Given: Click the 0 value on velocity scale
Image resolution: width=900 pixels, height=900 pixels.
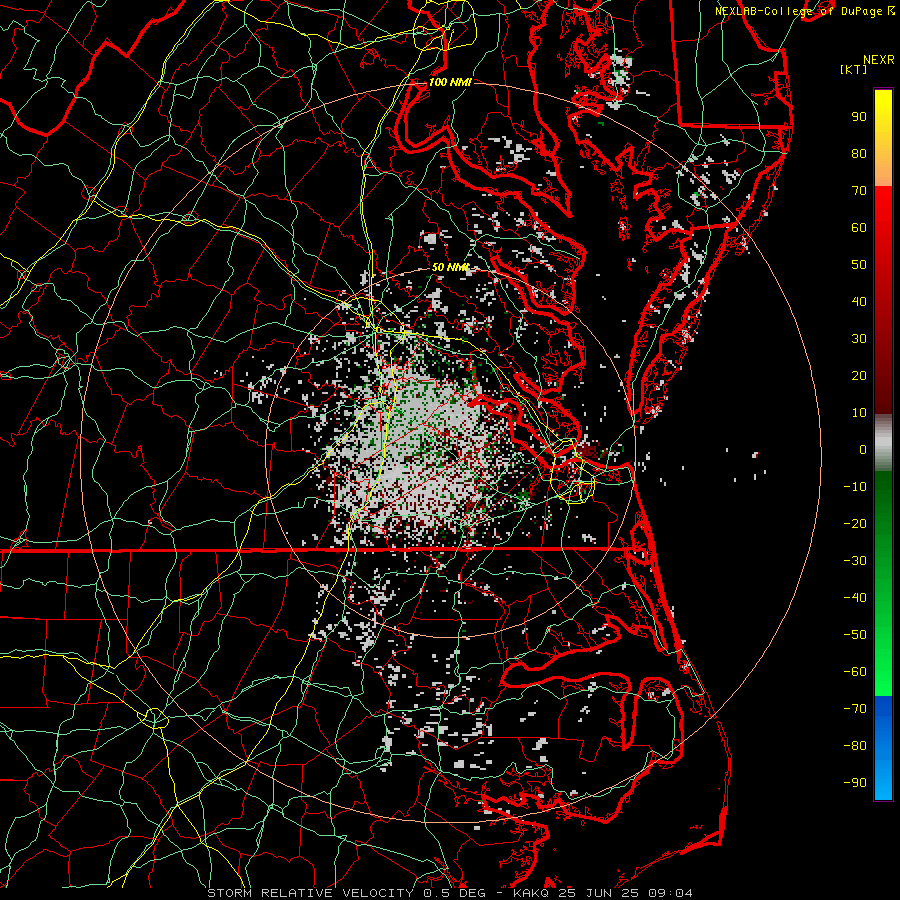Looking at the screenshot, I should [x=863, y=449].
